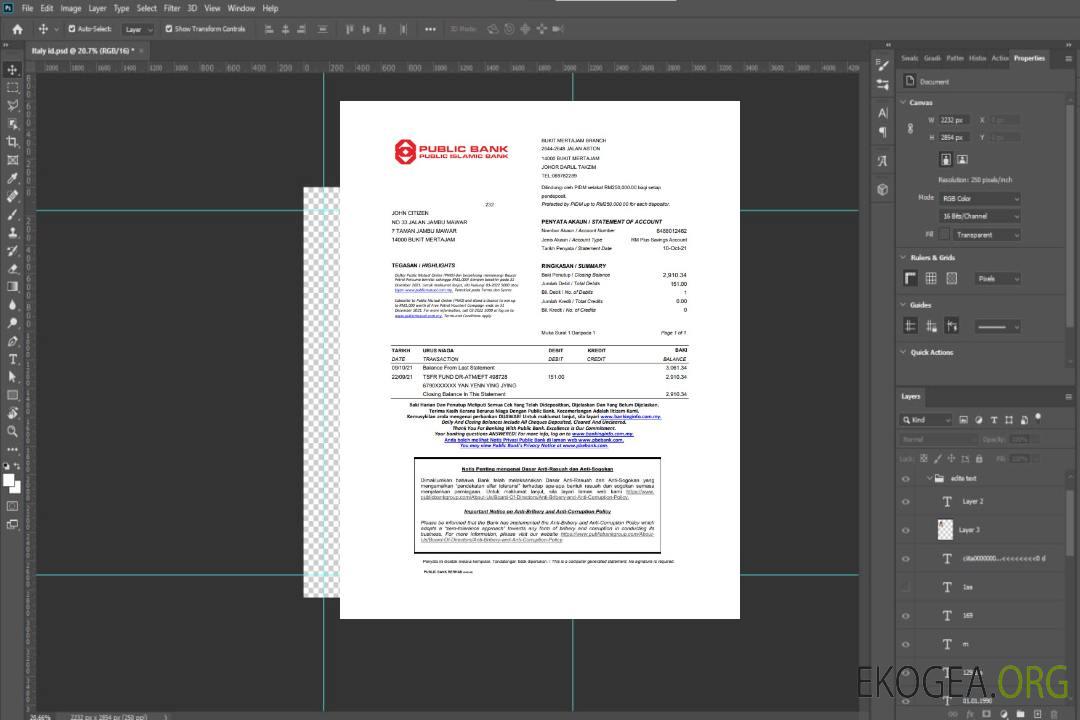
Task: Open the Character panel icon
Action: pos(882,113)
